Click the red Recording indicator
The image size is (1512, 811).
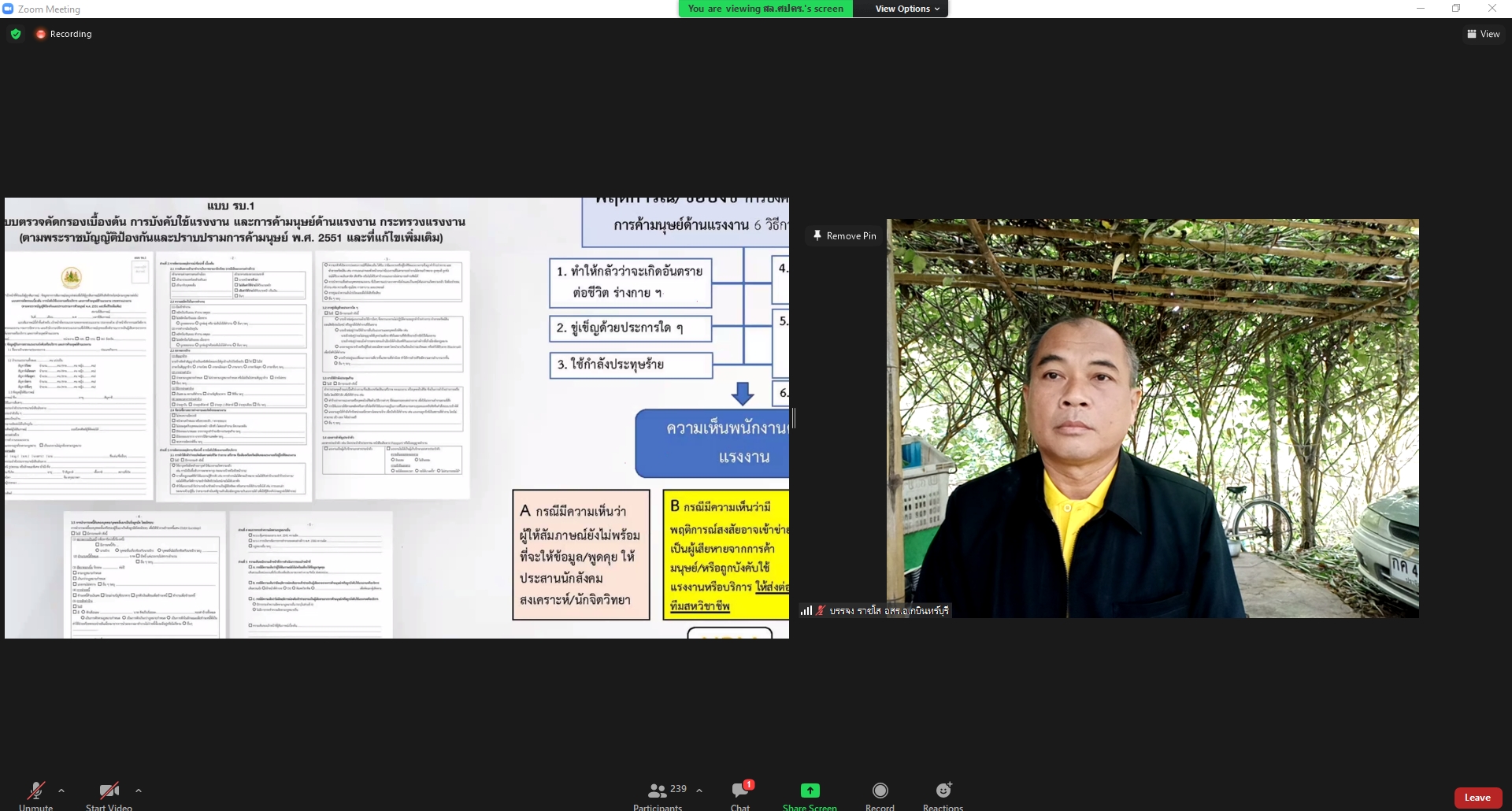click(64, 34)
